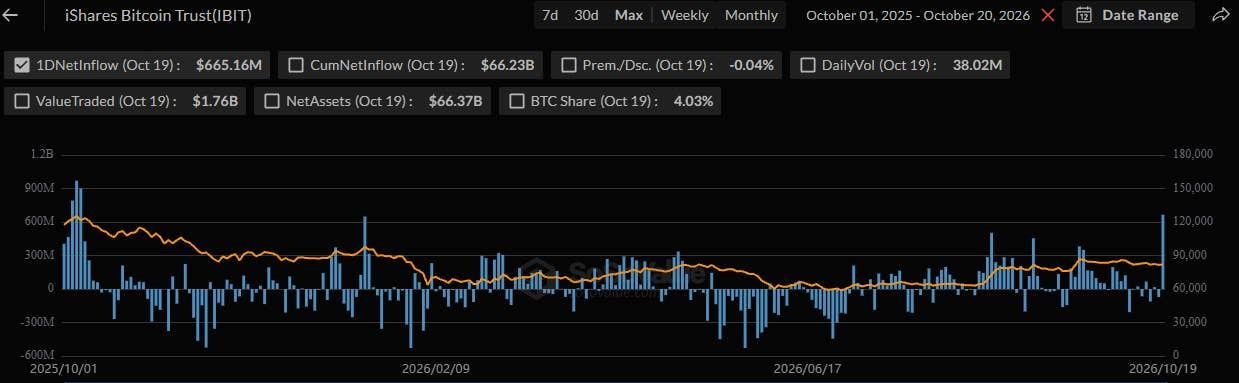
Task: Enable the ValueTraded checkbox
Action: tap(22, 101)
